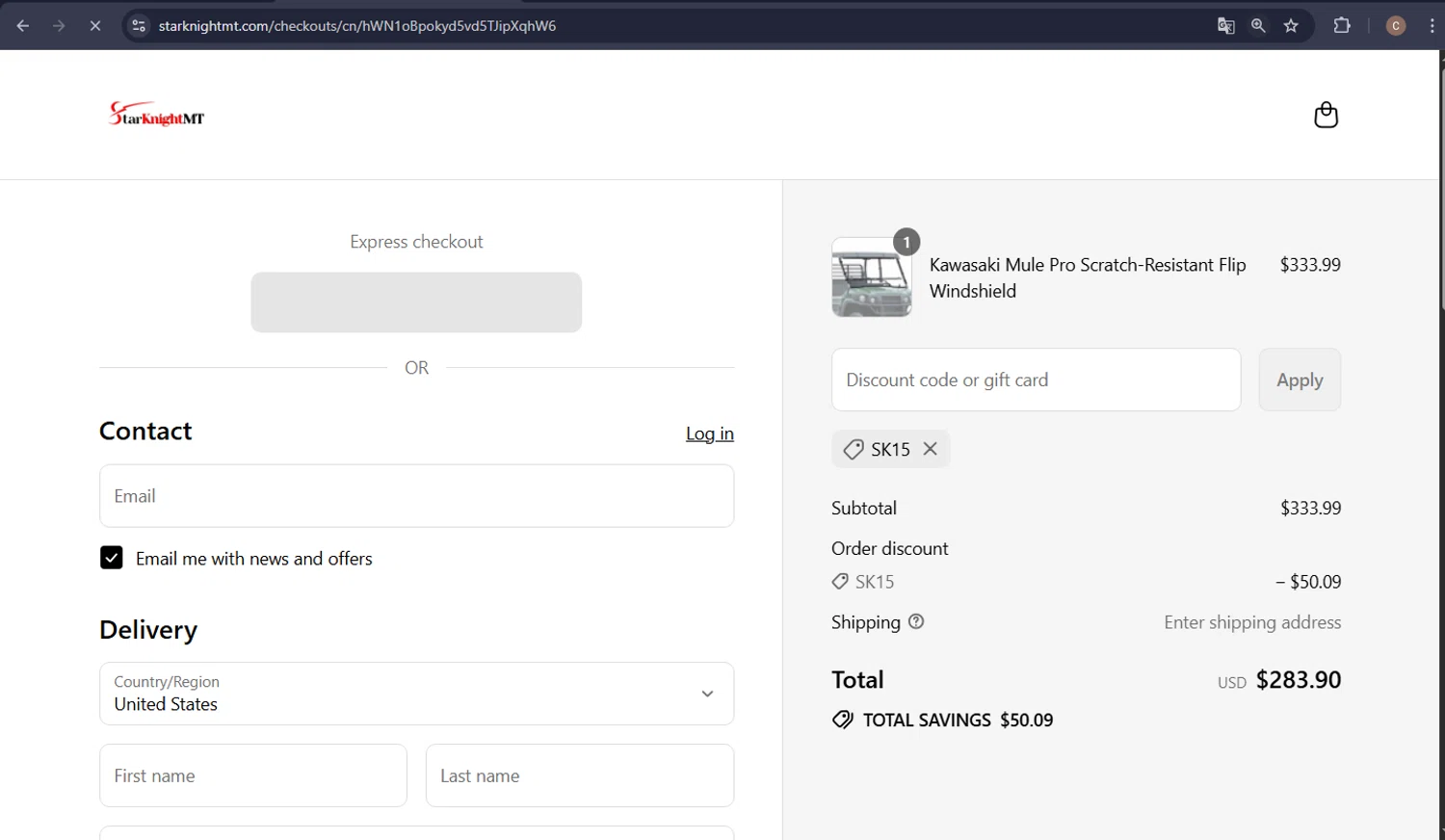The image size is (1445, 840).
Task: Open the profile avatar C
Action: (x=1395, y=26)
